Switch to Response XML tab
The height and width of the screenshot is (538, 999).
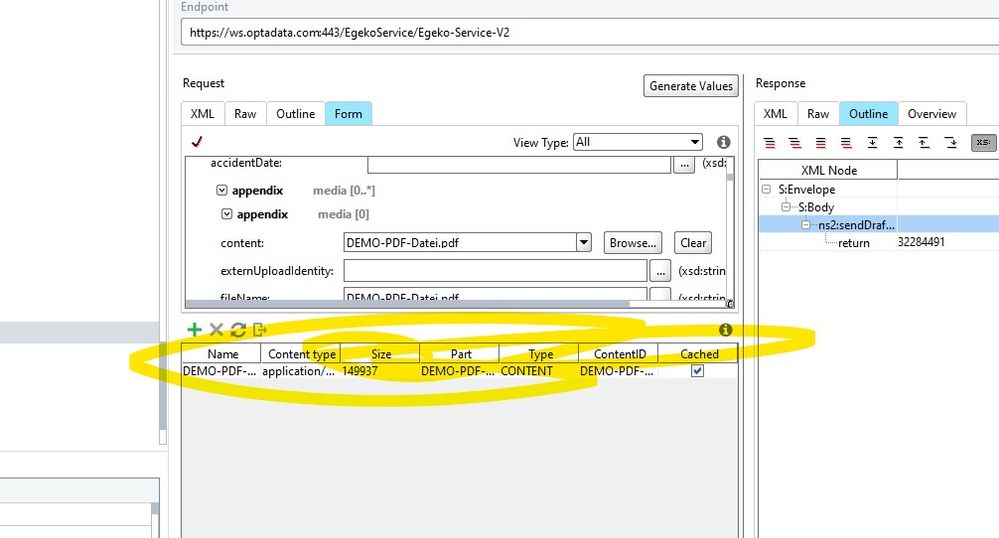point(775,113)
